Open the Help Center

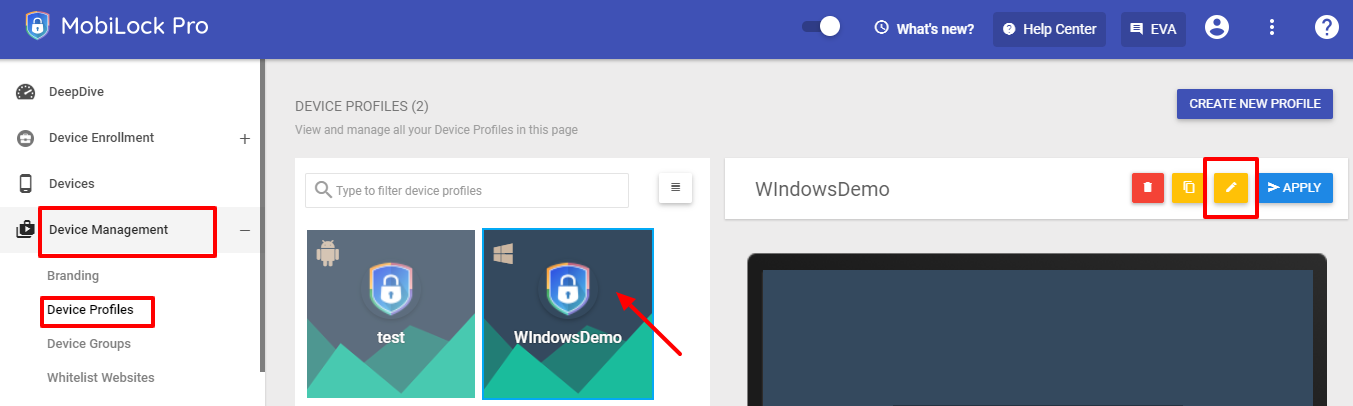[x=1050, y=29]
